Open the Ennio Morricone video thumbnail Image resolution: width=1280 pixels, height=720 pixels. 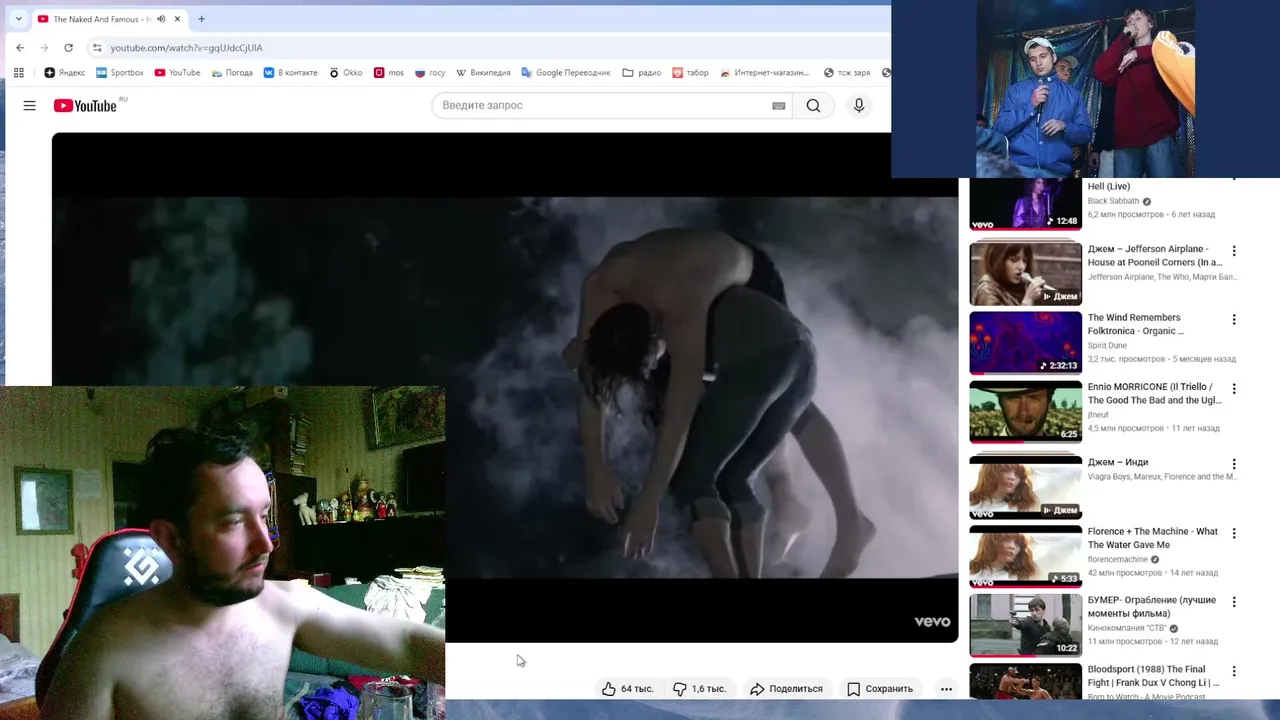click(1025, 411)
